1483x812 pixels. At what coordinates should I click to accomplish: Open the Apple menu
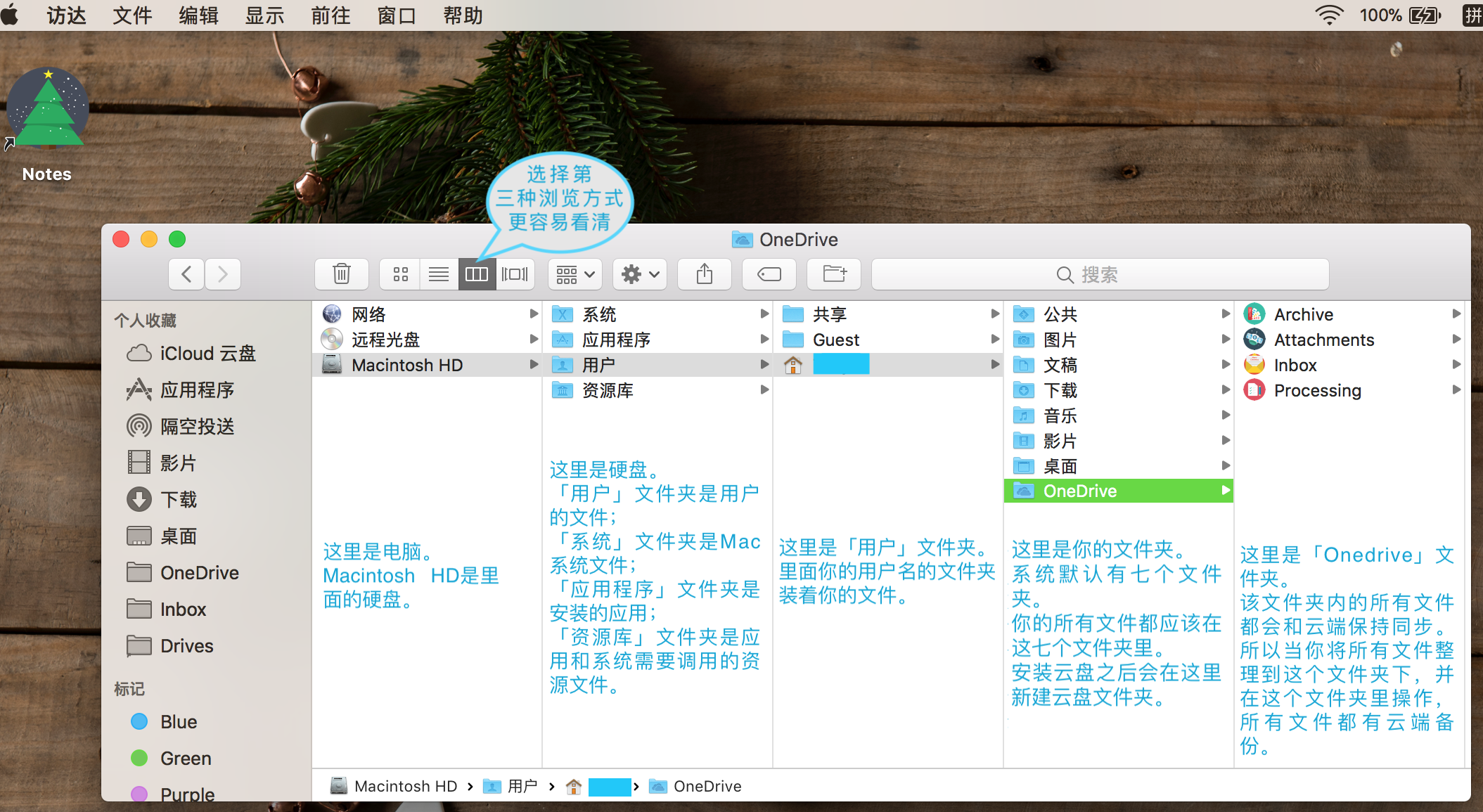tap(11, 15)
